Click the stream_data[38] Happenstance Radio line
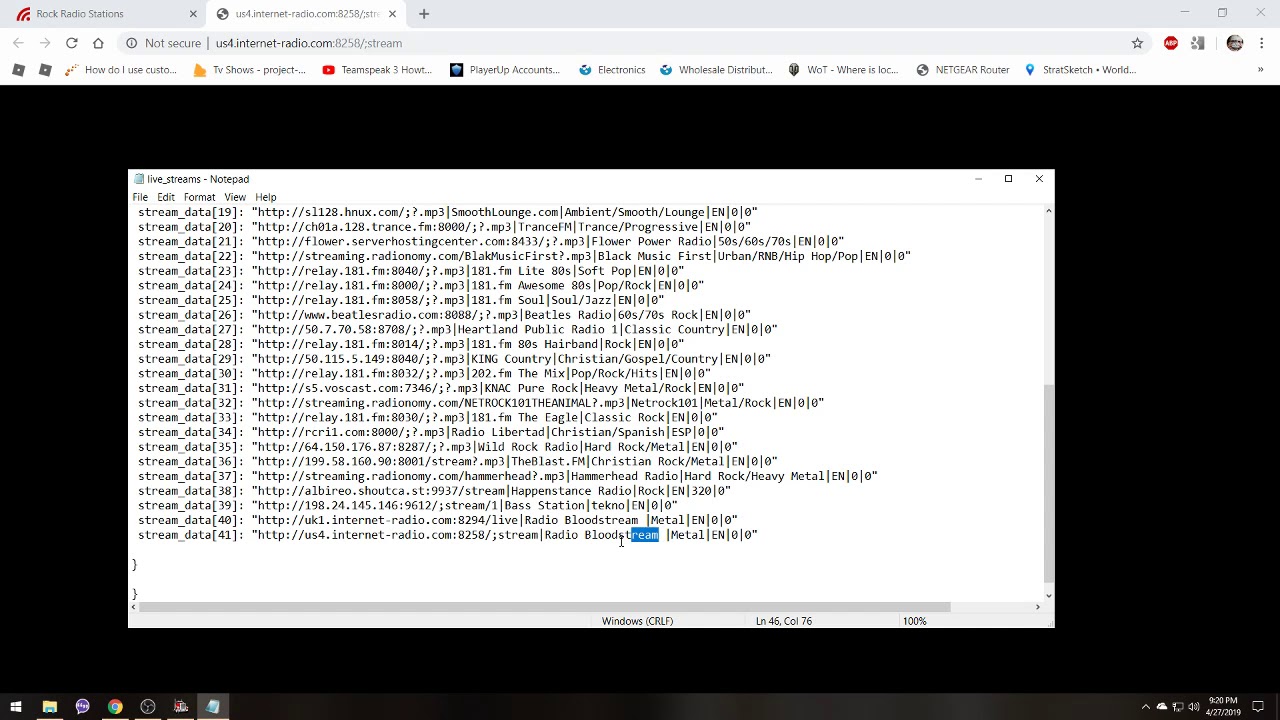This screenshot has width=1280, height=720. click(x=434, y=491)
